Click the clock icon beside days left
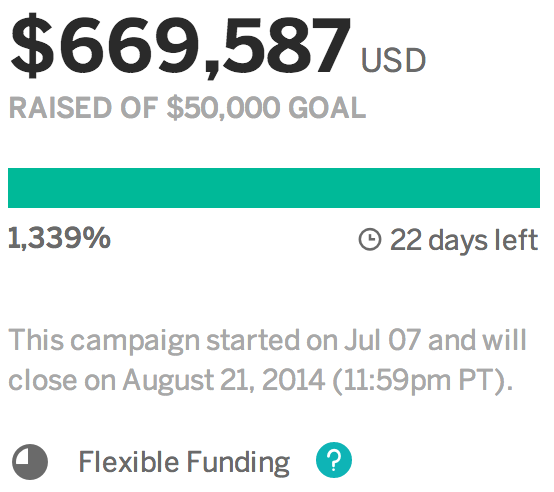Screen dimensions: 554x492 [x=370, y=239]
